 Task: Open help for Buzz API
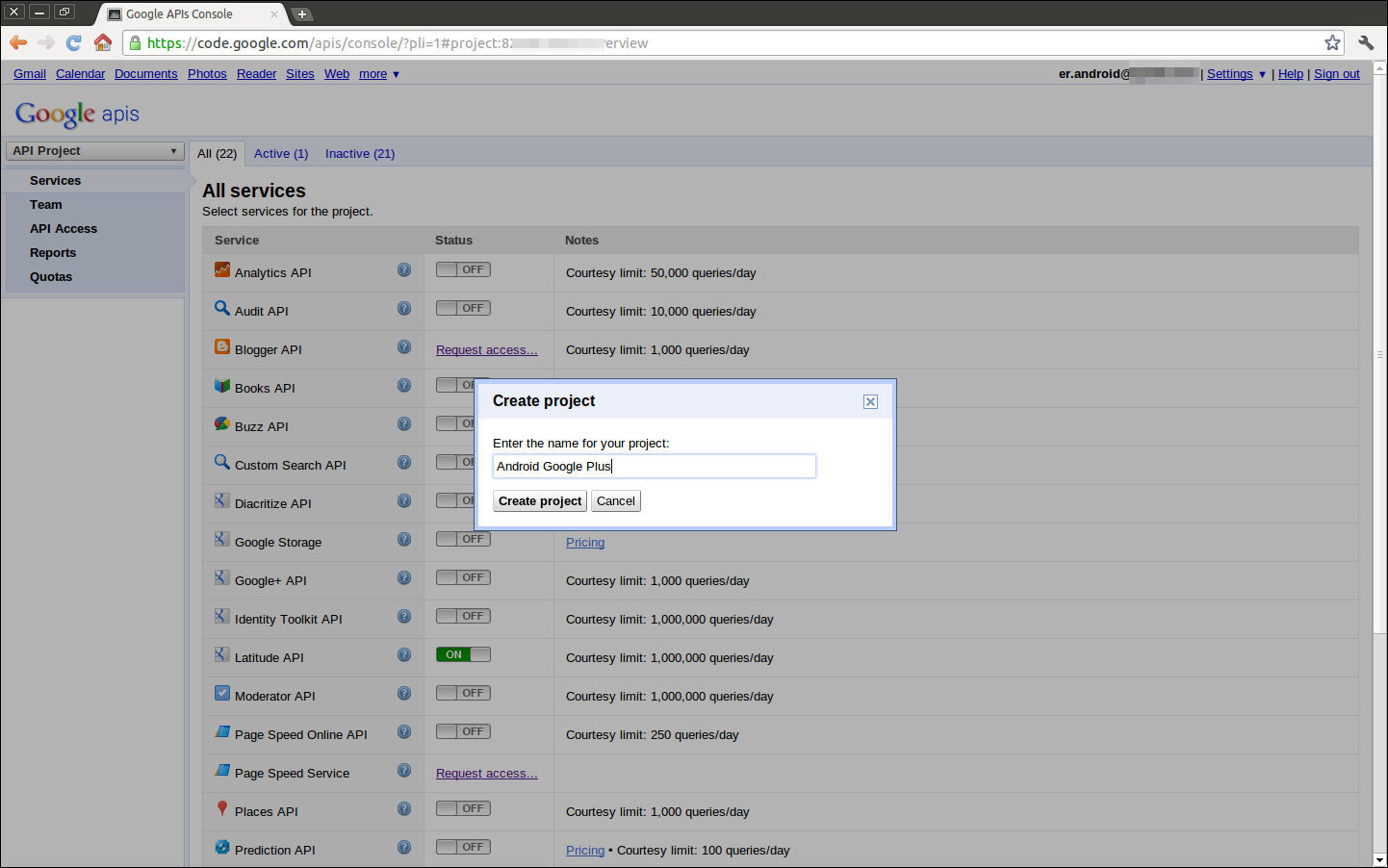coord(404,424)
